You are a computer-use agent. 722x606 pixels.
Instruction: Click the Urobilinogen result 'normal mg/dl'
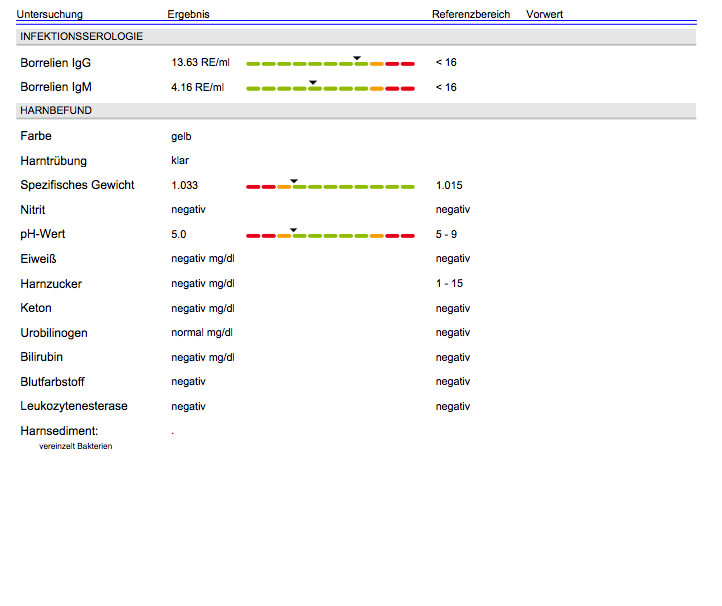(x=202, y=332)
